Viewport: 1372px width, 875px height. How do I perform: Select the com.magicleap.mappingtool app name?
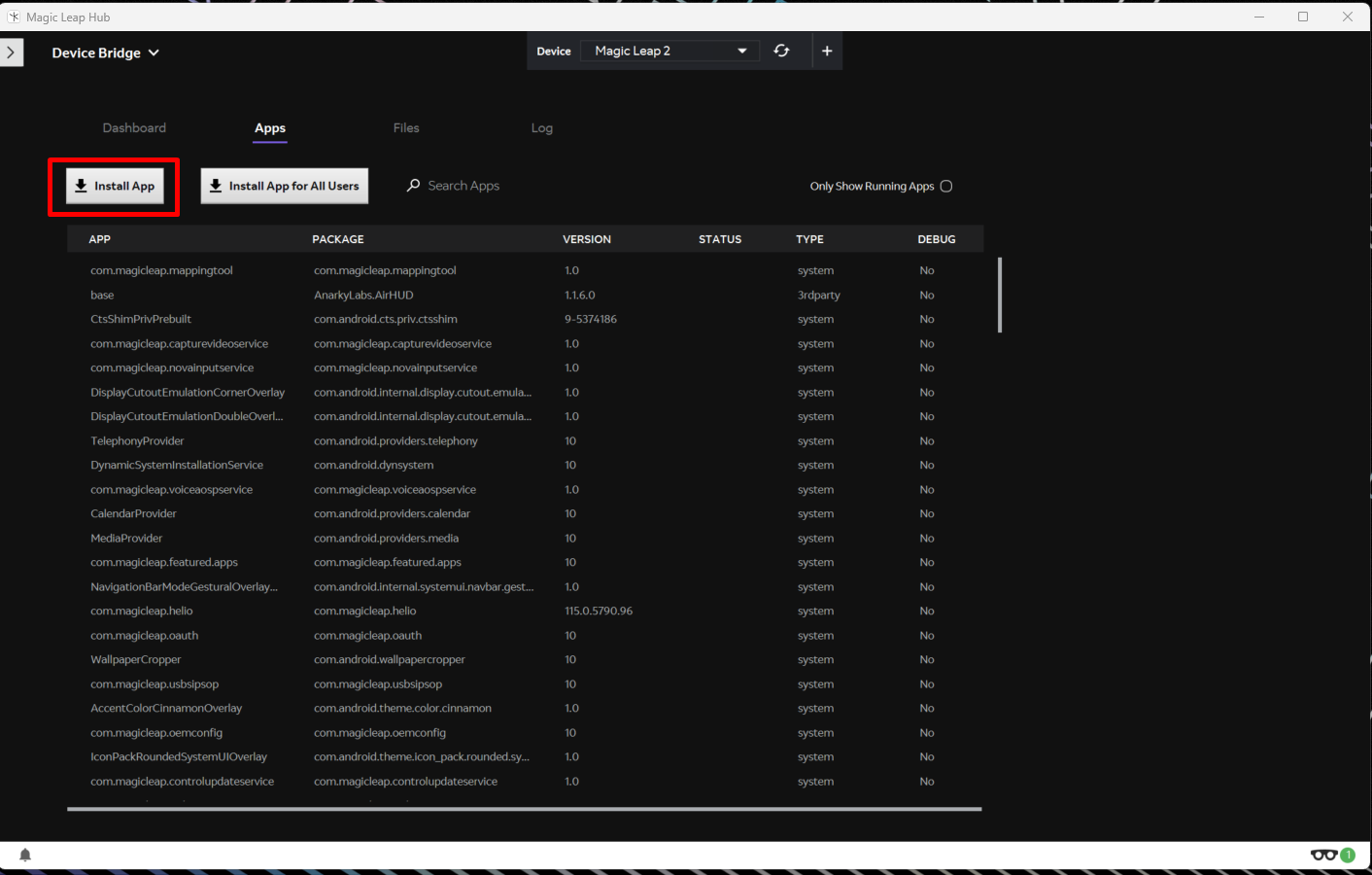click(161, 270)
